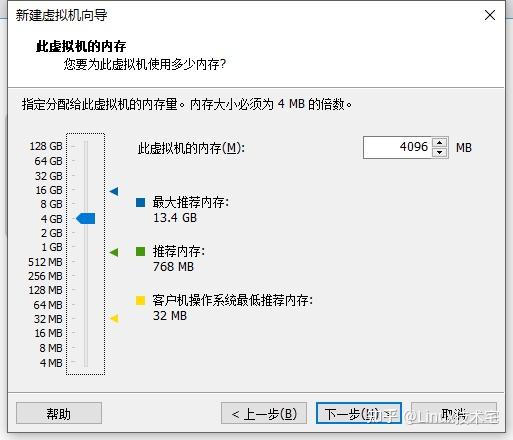Image resolution: width=513 pixels, height=440 pixels.
Task: Click the 8 MB slider label
Action: [x=51, y=348]
